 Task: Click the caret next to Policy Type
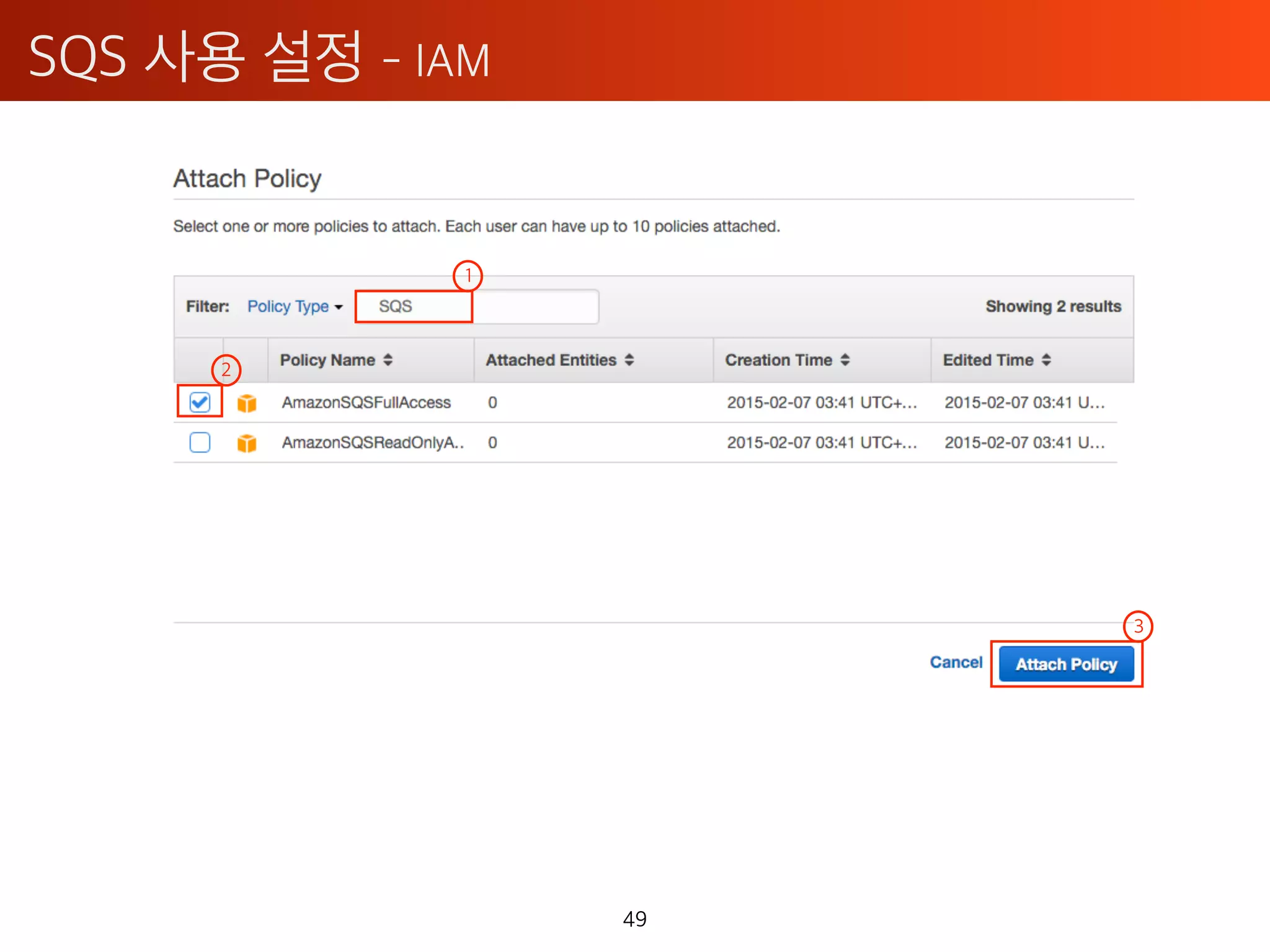pos(339,307)
